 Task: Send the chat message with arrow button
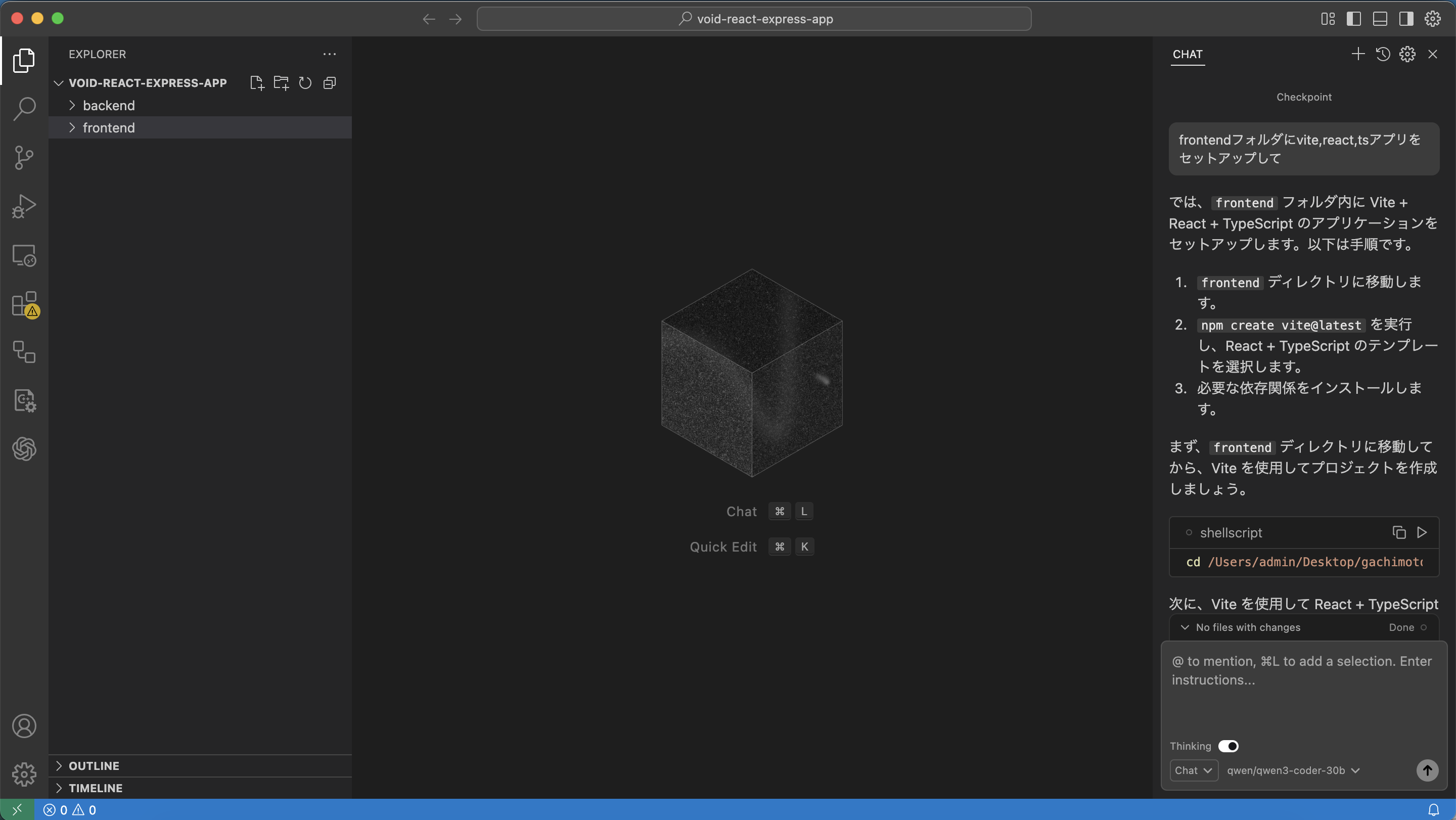pos(1427,770)
